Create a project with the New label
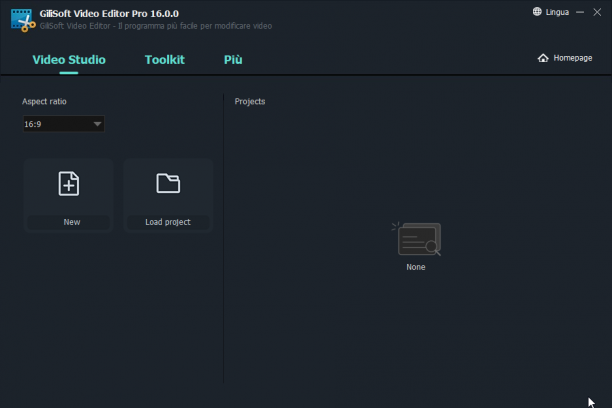612x408 pixels. click(x=72, y=222)
